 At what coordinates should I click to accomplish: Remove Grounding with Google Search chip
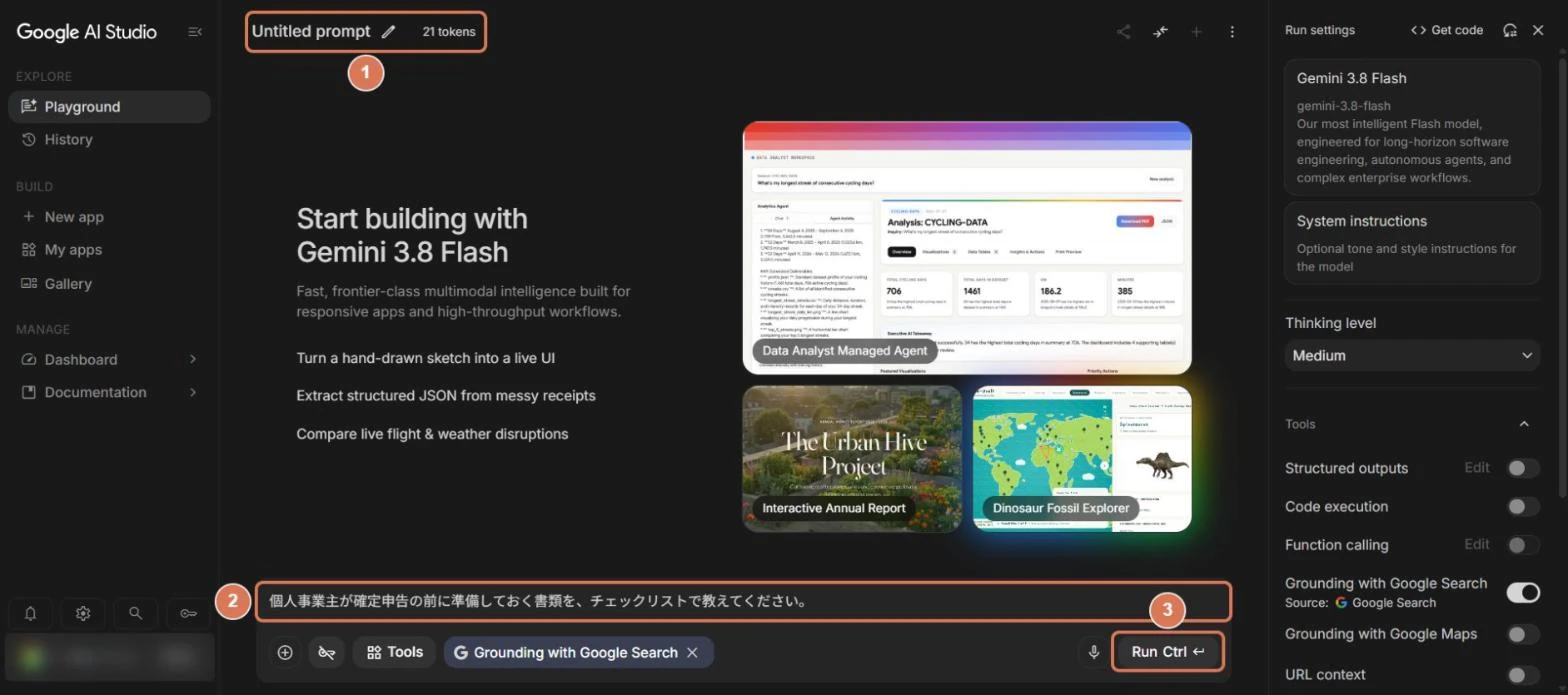tap(692, 652)
